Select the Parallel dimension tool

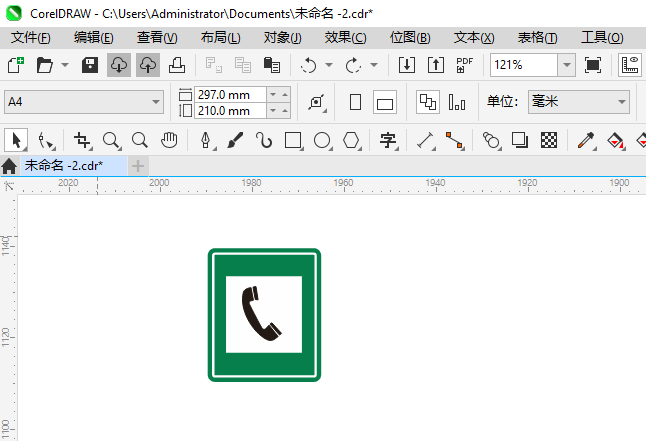[x=426, y=140]
